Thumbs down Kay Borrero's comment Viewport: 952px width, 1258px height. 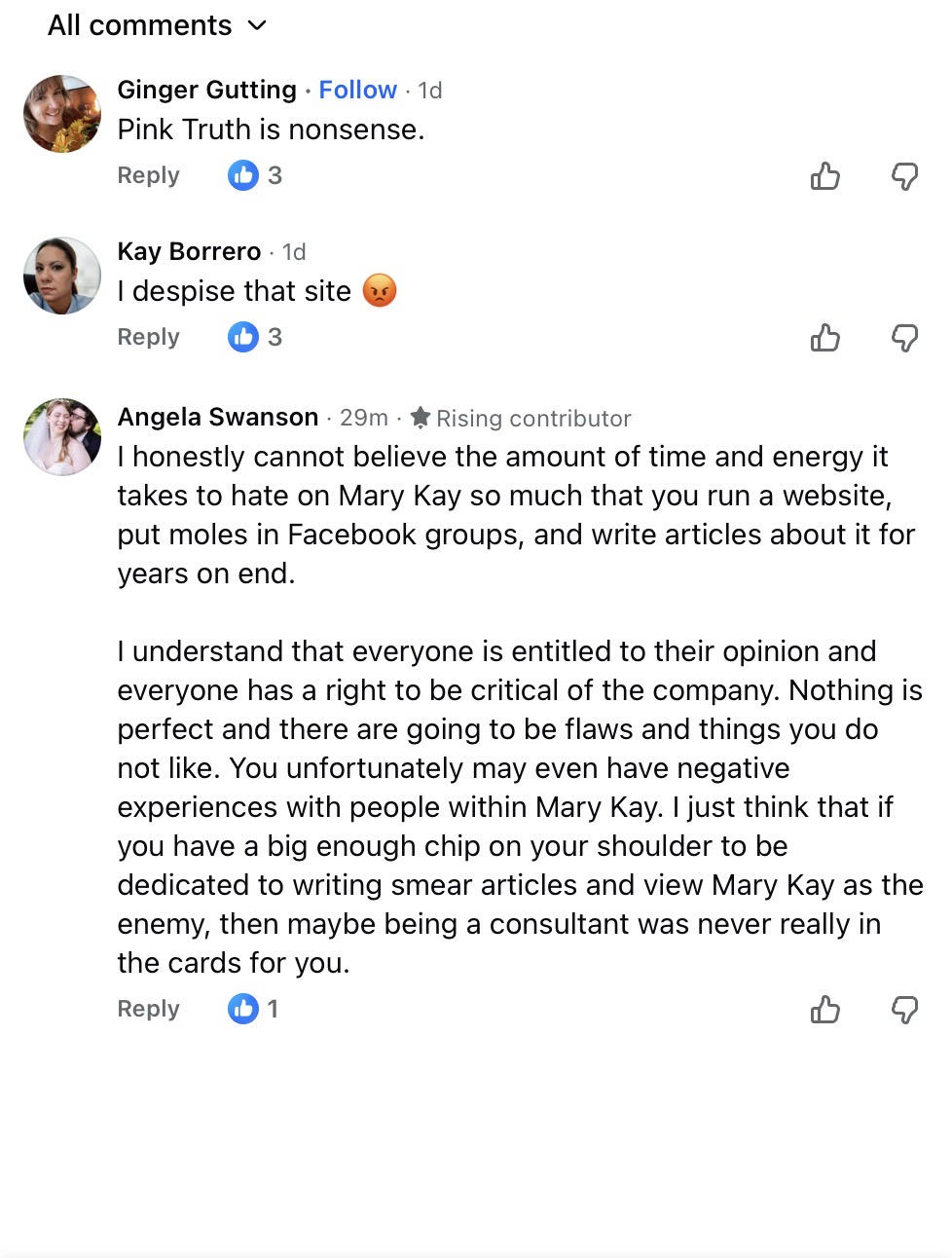point(904,338)
